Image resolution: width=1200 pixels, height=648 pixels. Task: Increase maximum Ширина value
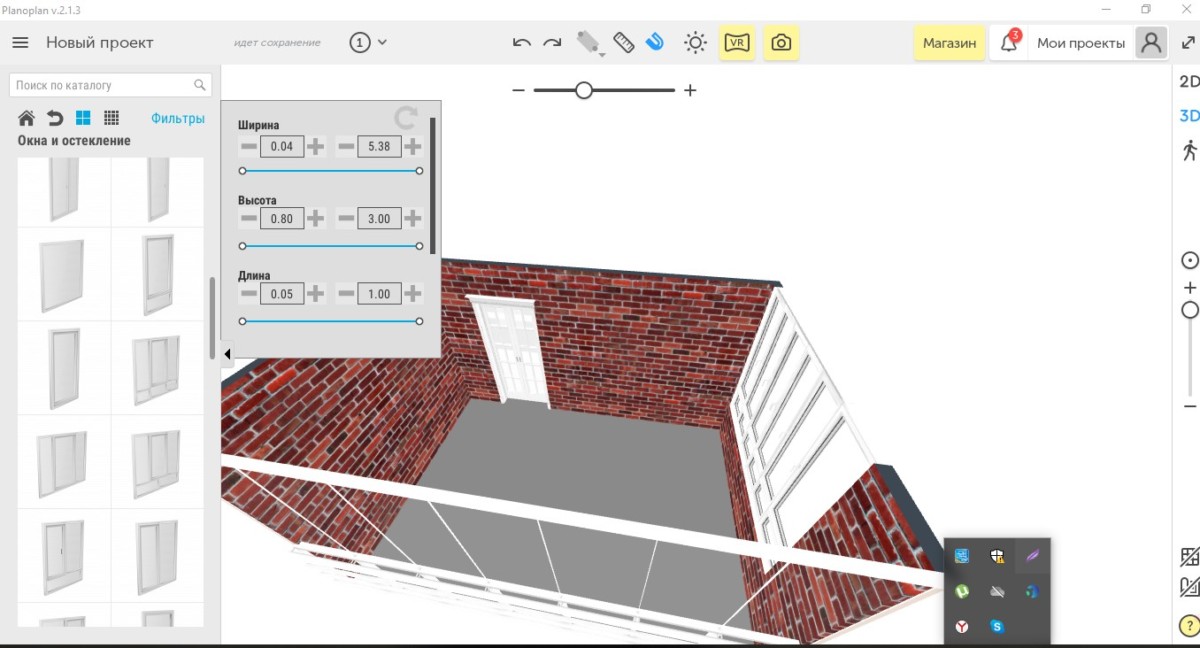(x=412, y=147)
